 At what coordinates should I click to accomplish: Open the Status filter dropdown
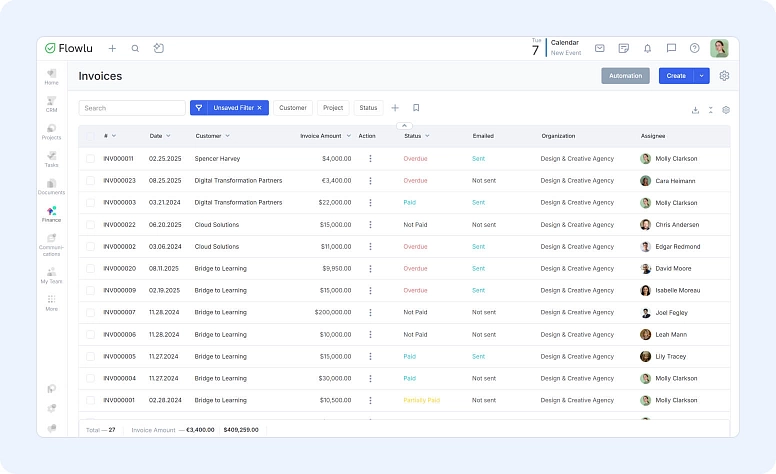368,108
